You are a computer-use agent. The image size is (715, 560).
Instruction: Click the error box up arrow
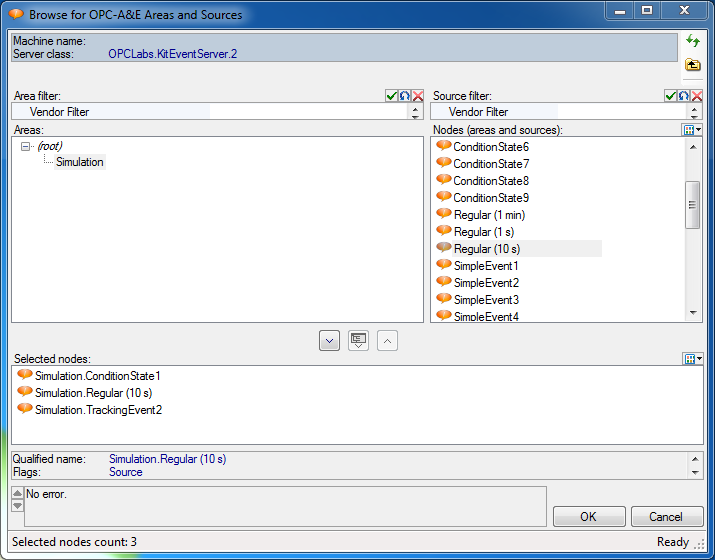(x=17, y=493)
